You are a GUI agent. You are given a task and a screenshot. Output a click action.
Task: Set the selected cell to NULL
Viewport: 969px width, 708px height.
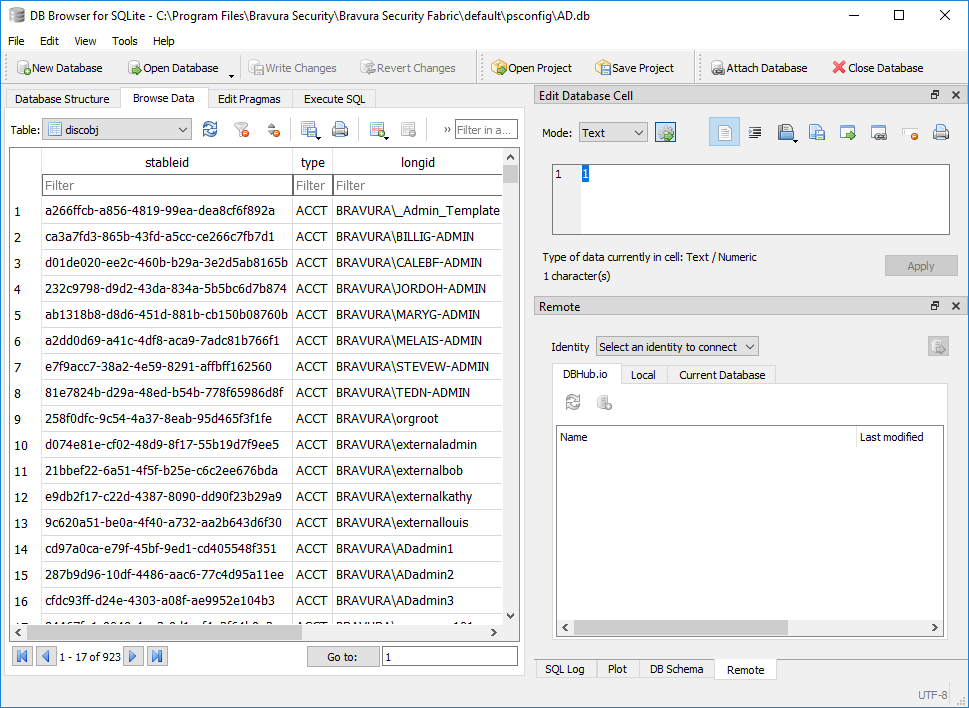coord(909,131)
